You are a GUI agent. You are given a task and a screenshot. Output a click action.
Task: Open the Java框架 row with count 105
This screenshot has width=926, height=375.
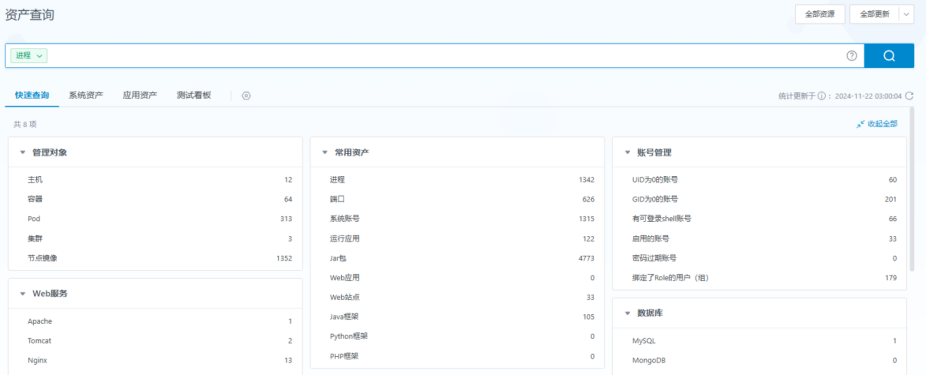coord(458,317)
